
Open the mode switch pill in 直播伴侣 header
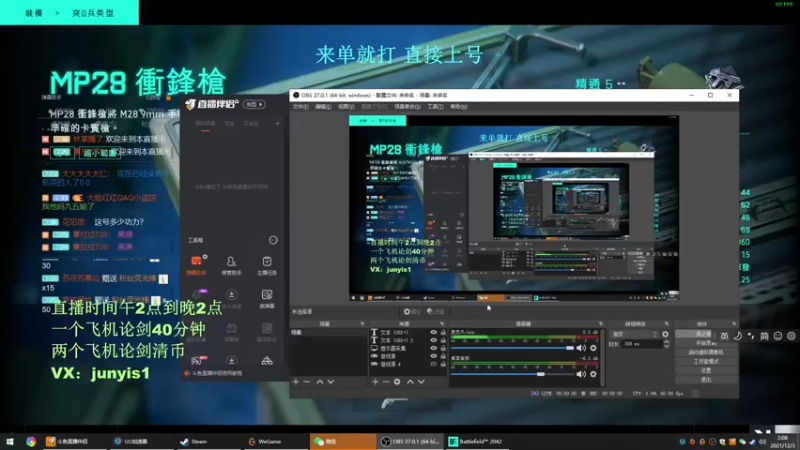[254, 104]
